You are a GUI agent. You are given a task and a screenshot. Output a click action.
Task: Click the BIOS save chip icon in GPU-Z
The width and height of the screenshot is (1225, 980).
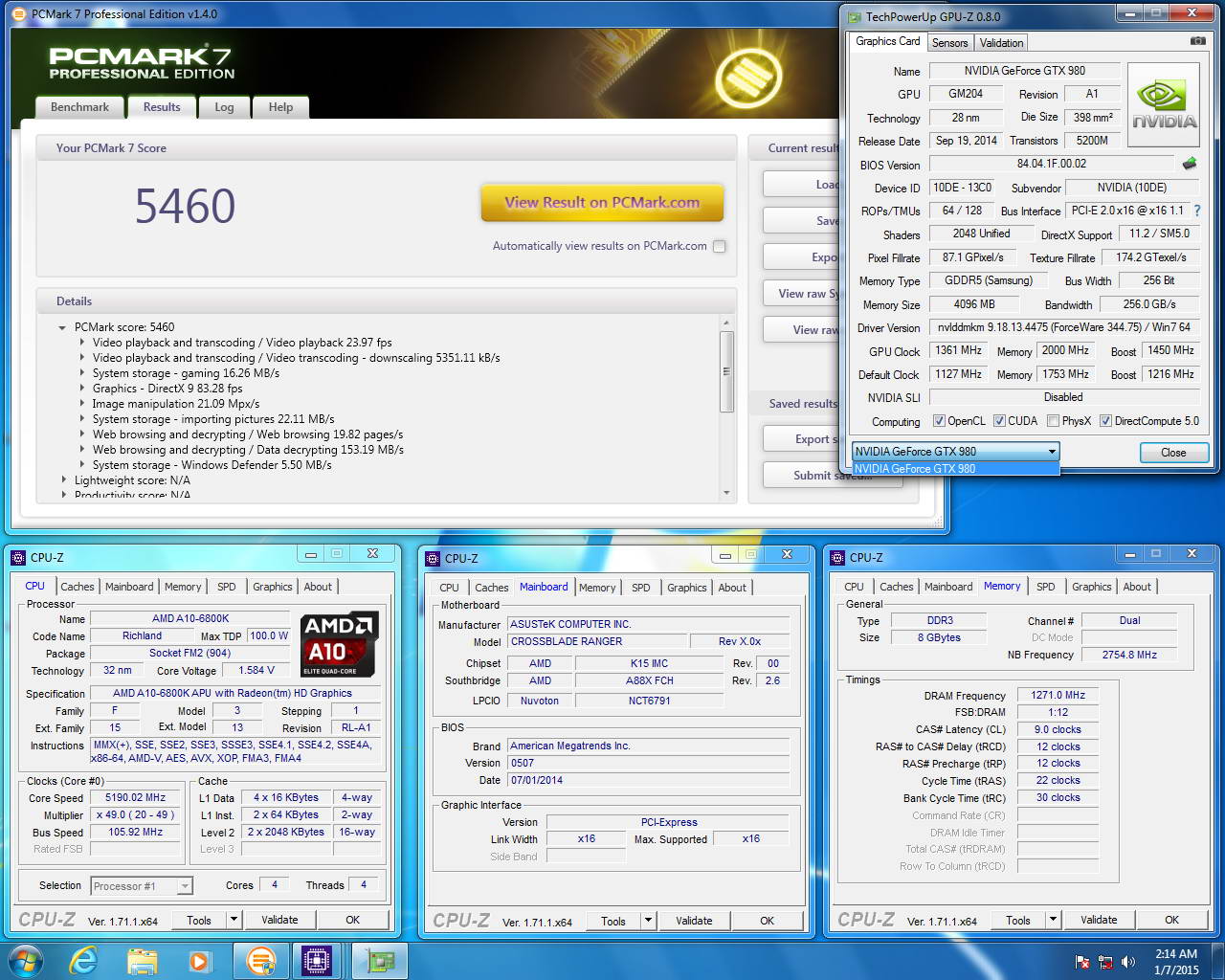point(1190,164)
